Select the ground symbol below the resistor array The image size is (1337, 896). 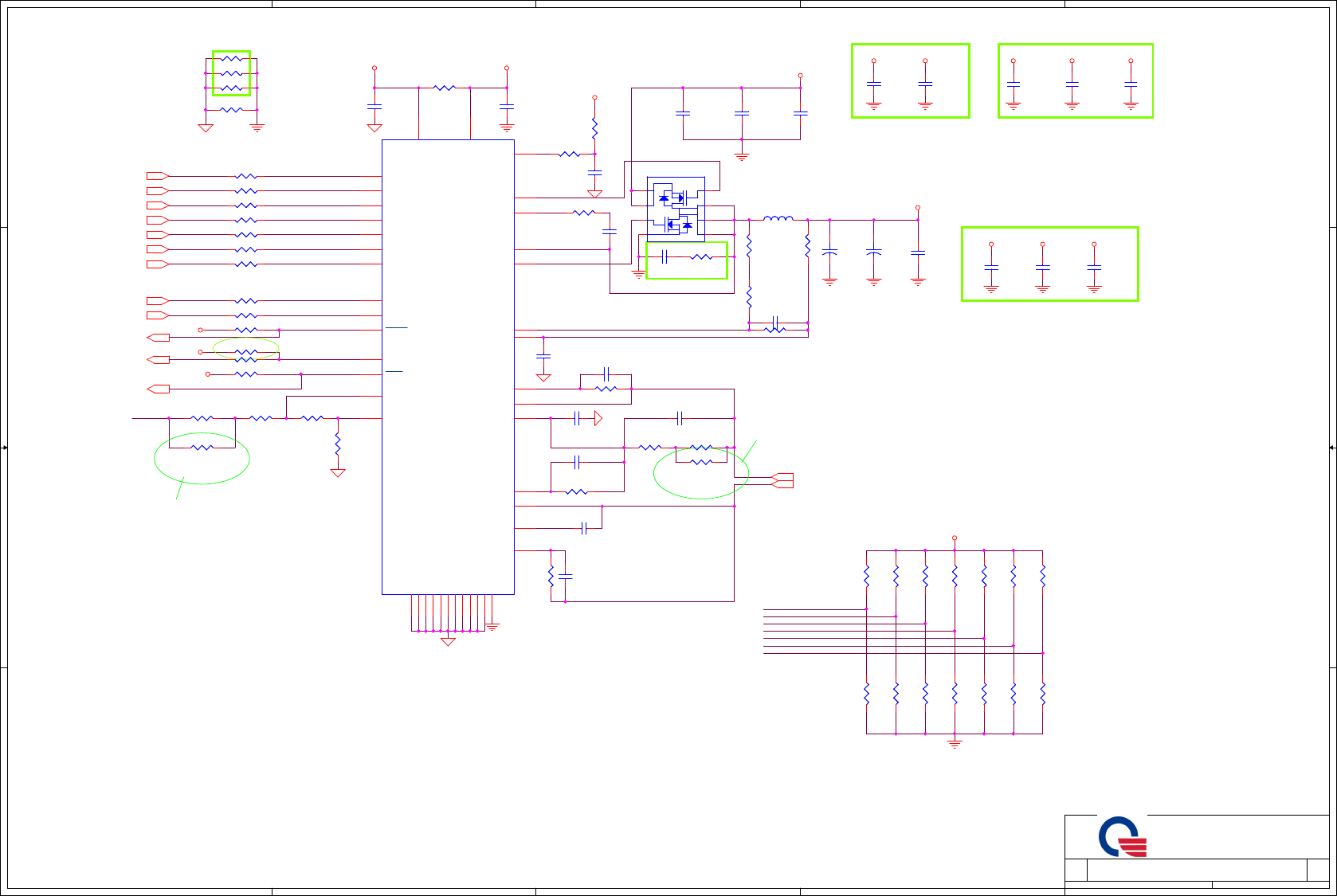coord(955,743)
